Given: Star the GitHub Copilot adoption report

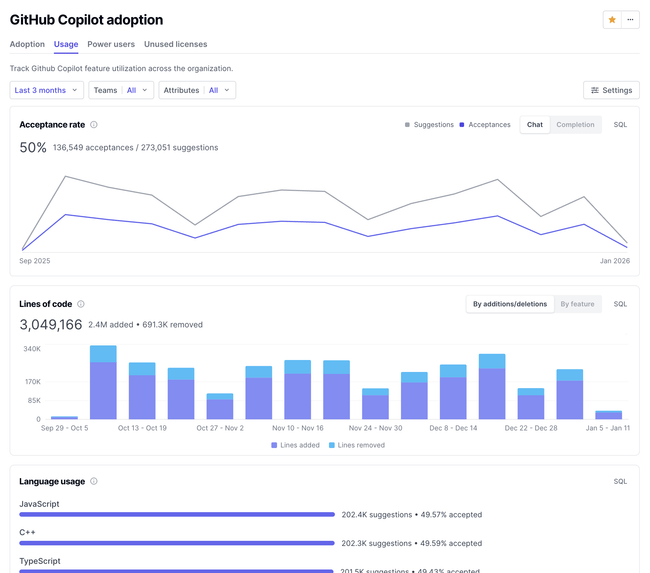Looking at the screenshot, I should coord(612,19).
